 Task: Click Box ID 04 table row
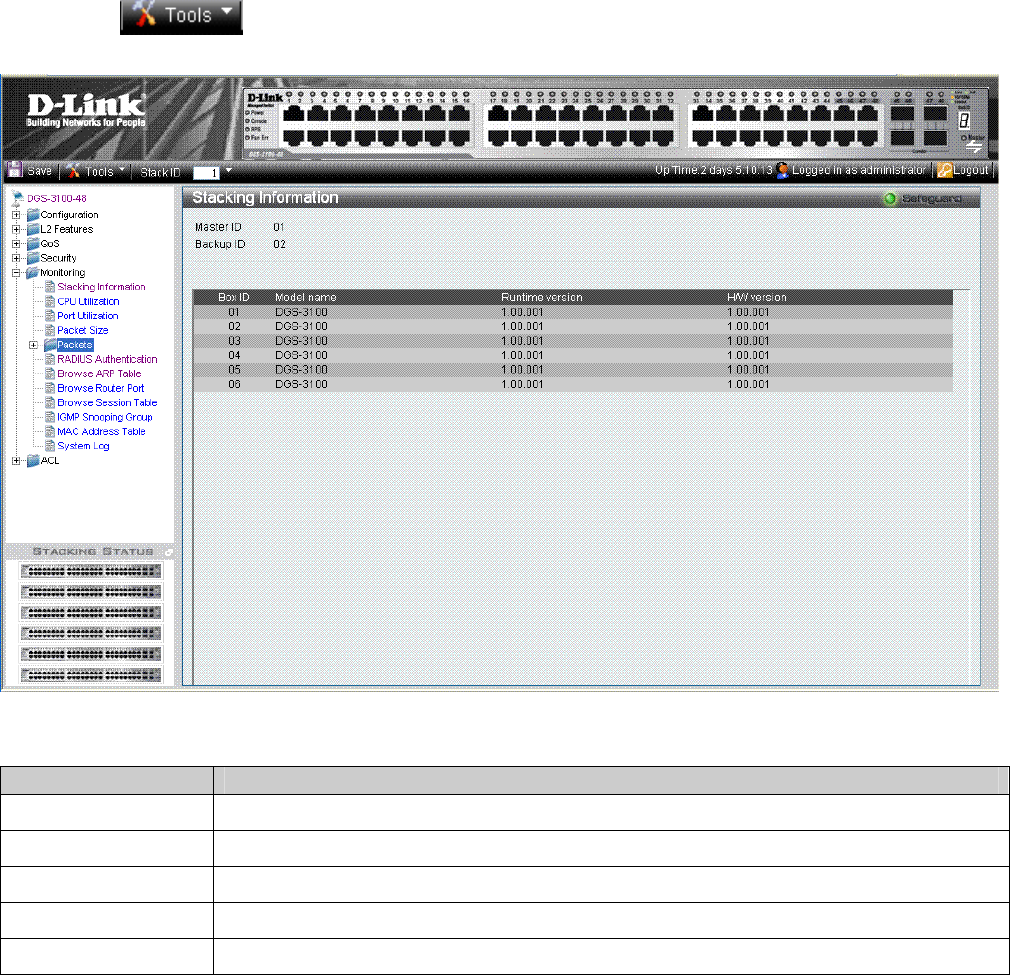(x=573, y=355)
